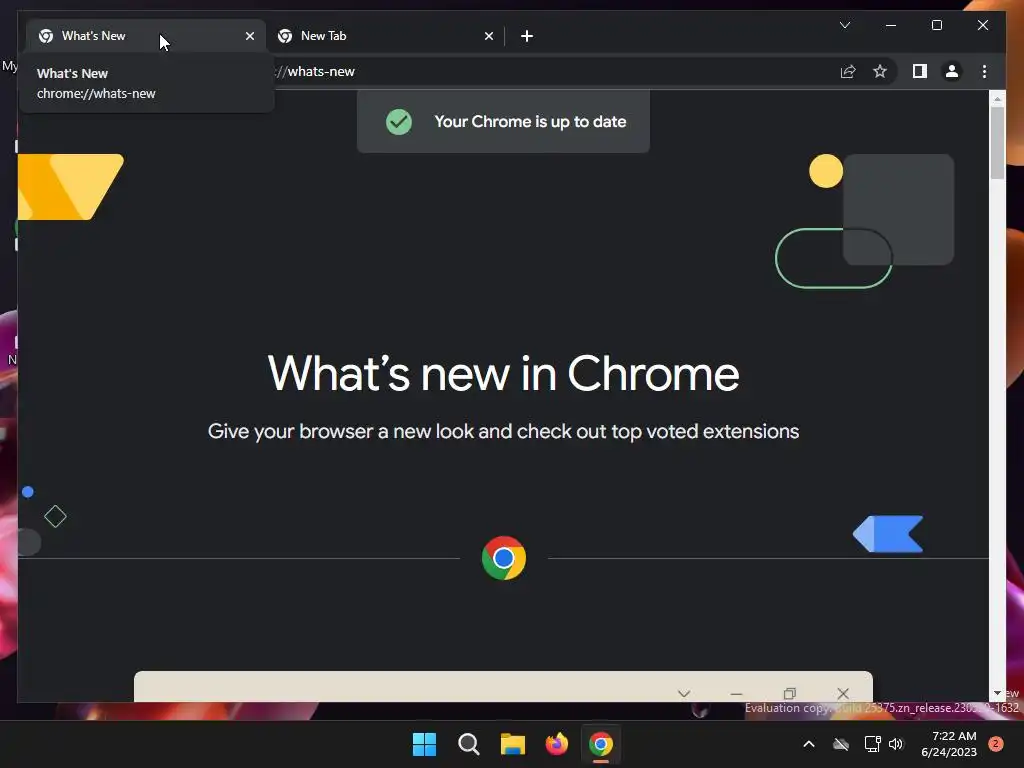The image size is (1024, 768).
Task: Click the OneDrive cloud tray icon
Action: [841, 744]
